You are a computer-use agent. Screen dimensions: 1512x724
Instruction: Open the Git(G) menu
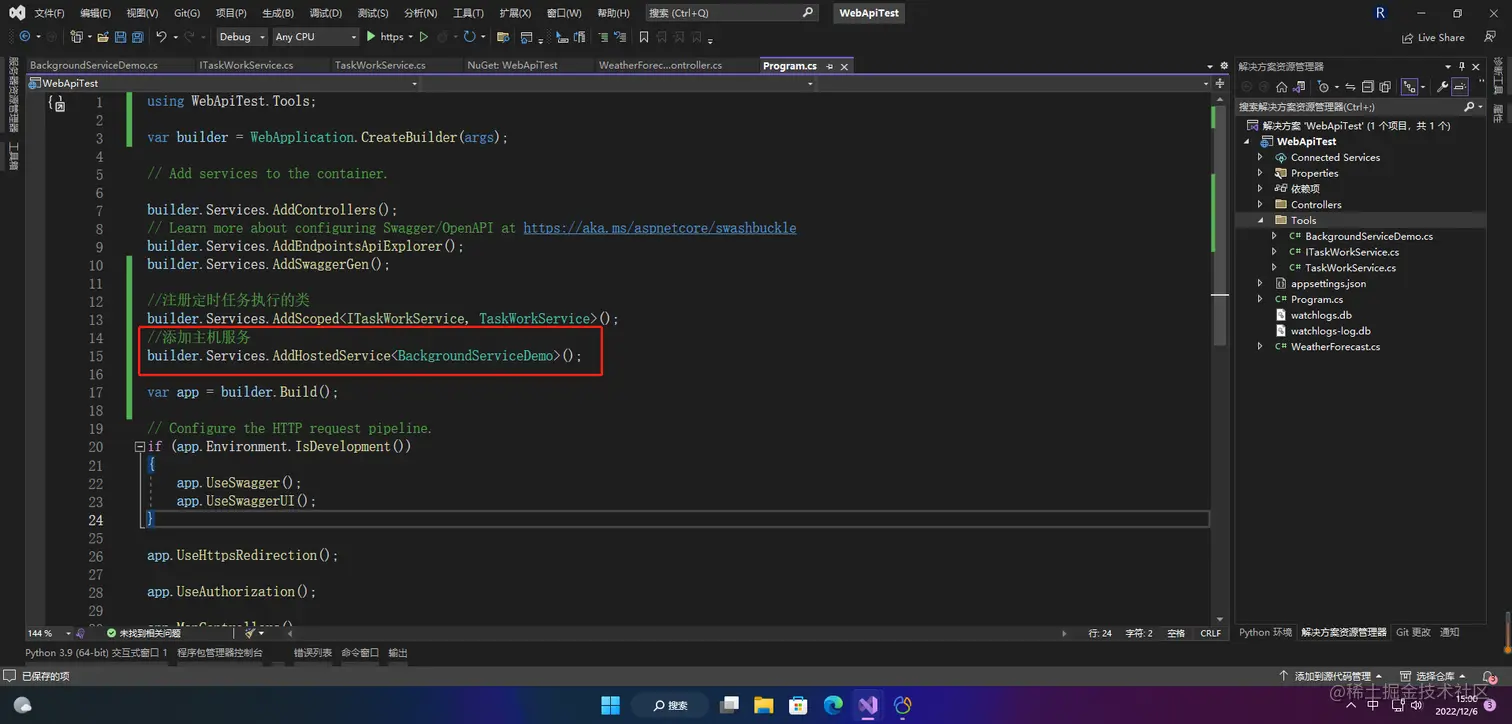187,13
